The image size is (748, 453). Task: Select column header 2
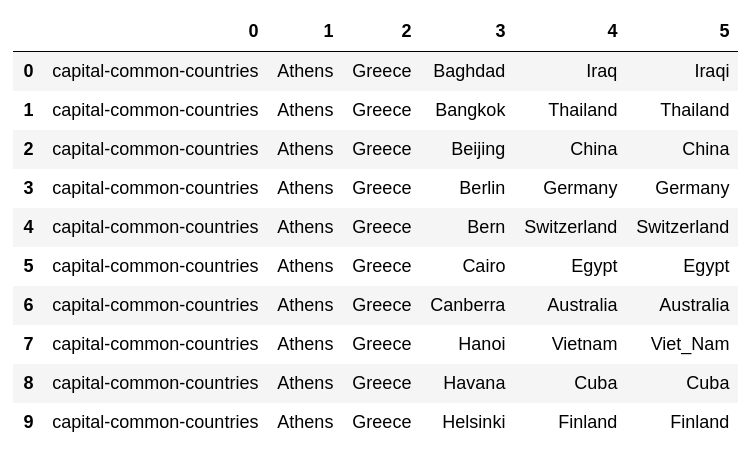pyautogui.click(x=406, y=31)
